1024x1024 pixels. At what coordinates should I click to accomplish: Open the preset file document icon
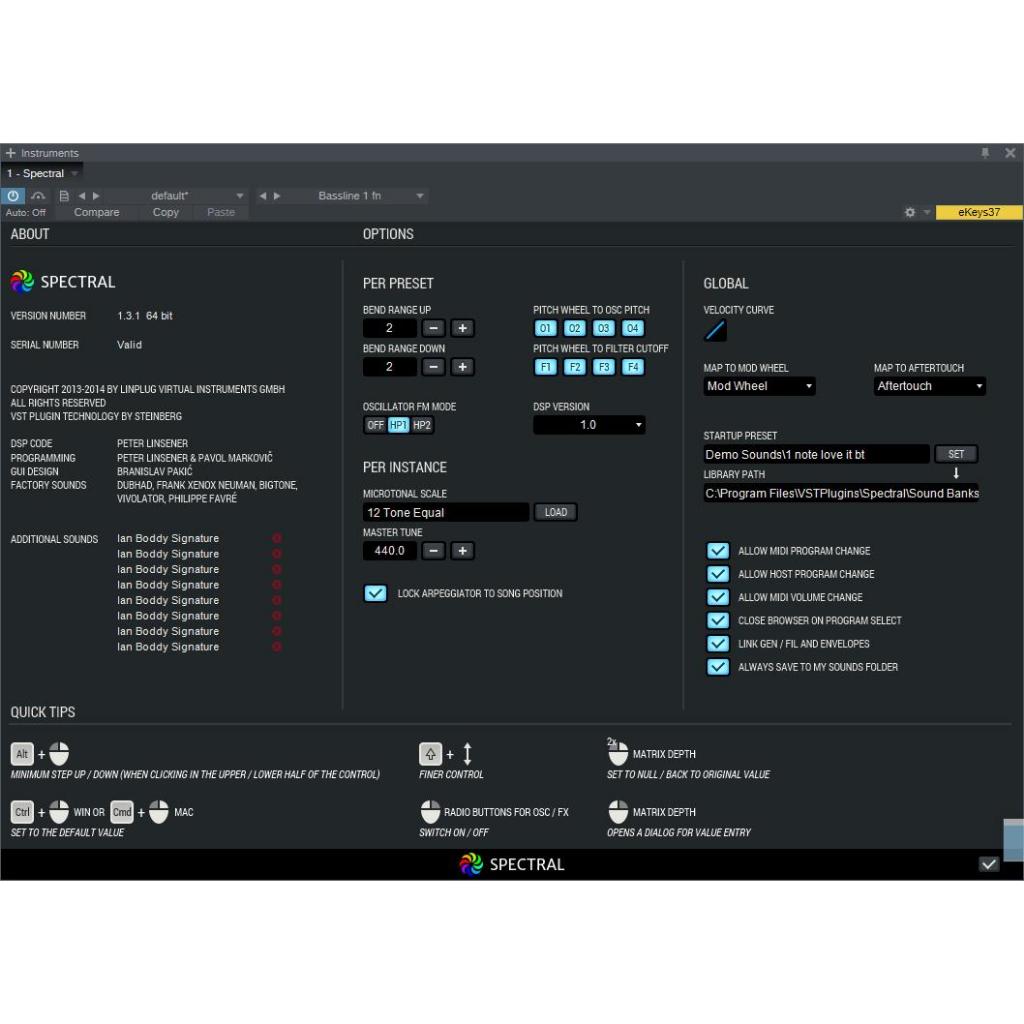click(64, 195)
